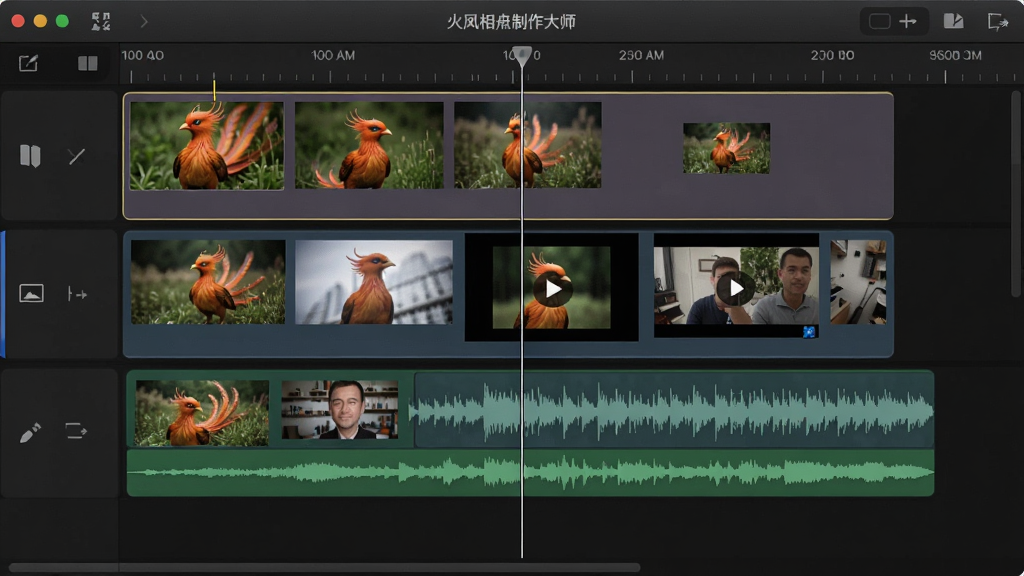Toggle the split view icon above the tracks

coord(88,63)
